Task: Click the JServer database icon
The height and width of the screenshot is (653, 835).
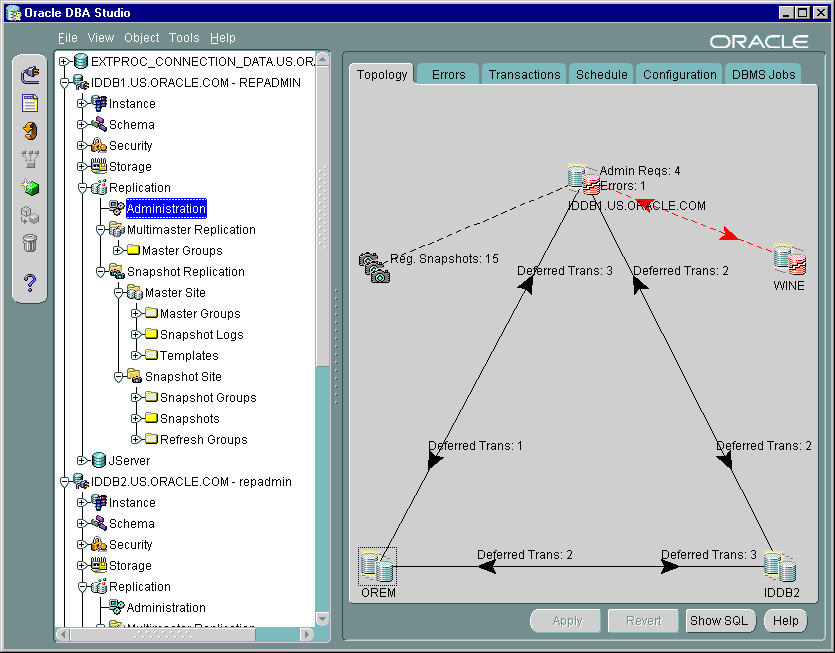Action: 99,460
